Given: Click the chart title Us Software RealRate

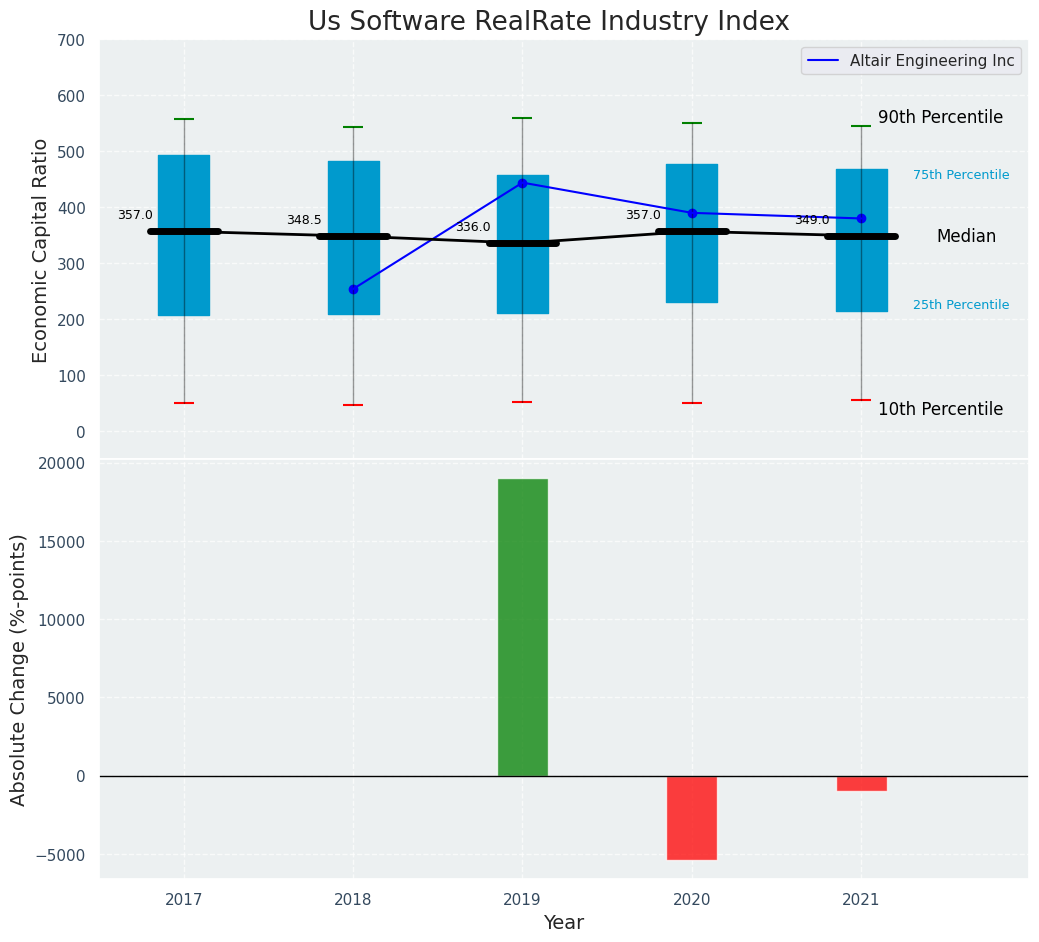Looking at the screenshot, I should click(548, 22).
